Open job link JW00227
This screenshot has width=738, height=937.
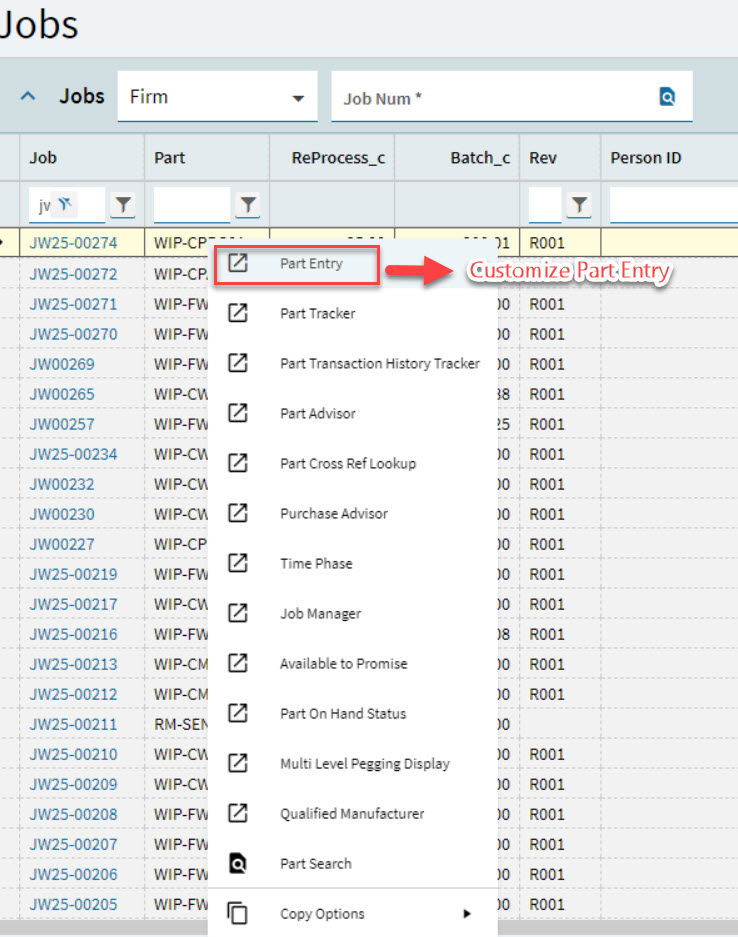[62, 544]
